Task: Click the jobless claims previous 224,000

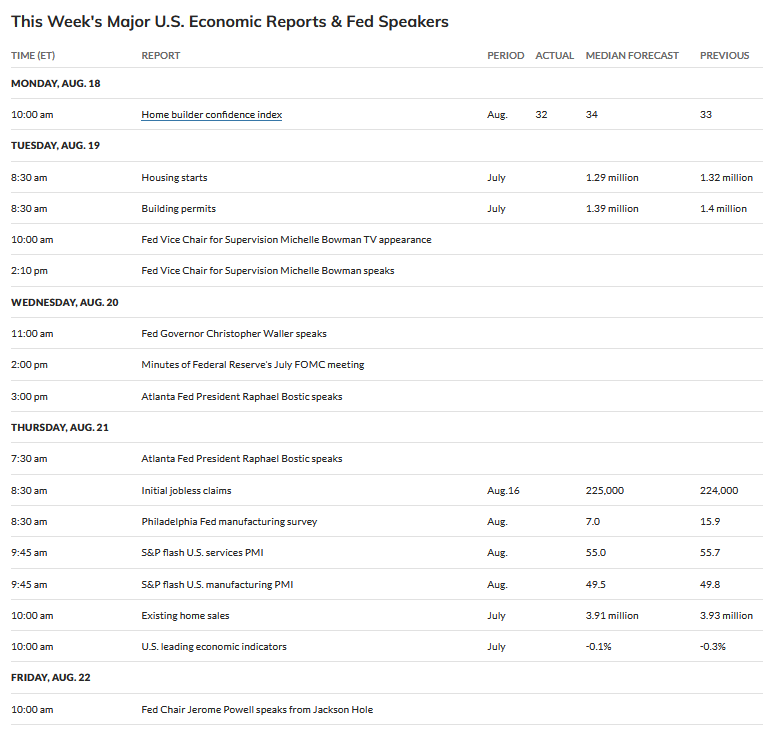Action: tap(719, 490)
